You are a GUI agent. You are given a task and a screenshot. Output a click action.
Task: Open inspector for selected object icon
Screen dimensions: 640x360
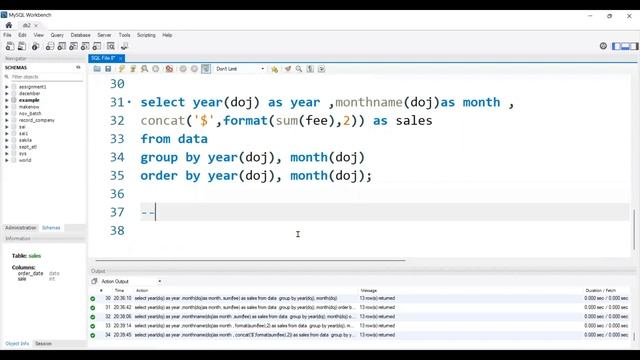(x=36, y=47)
